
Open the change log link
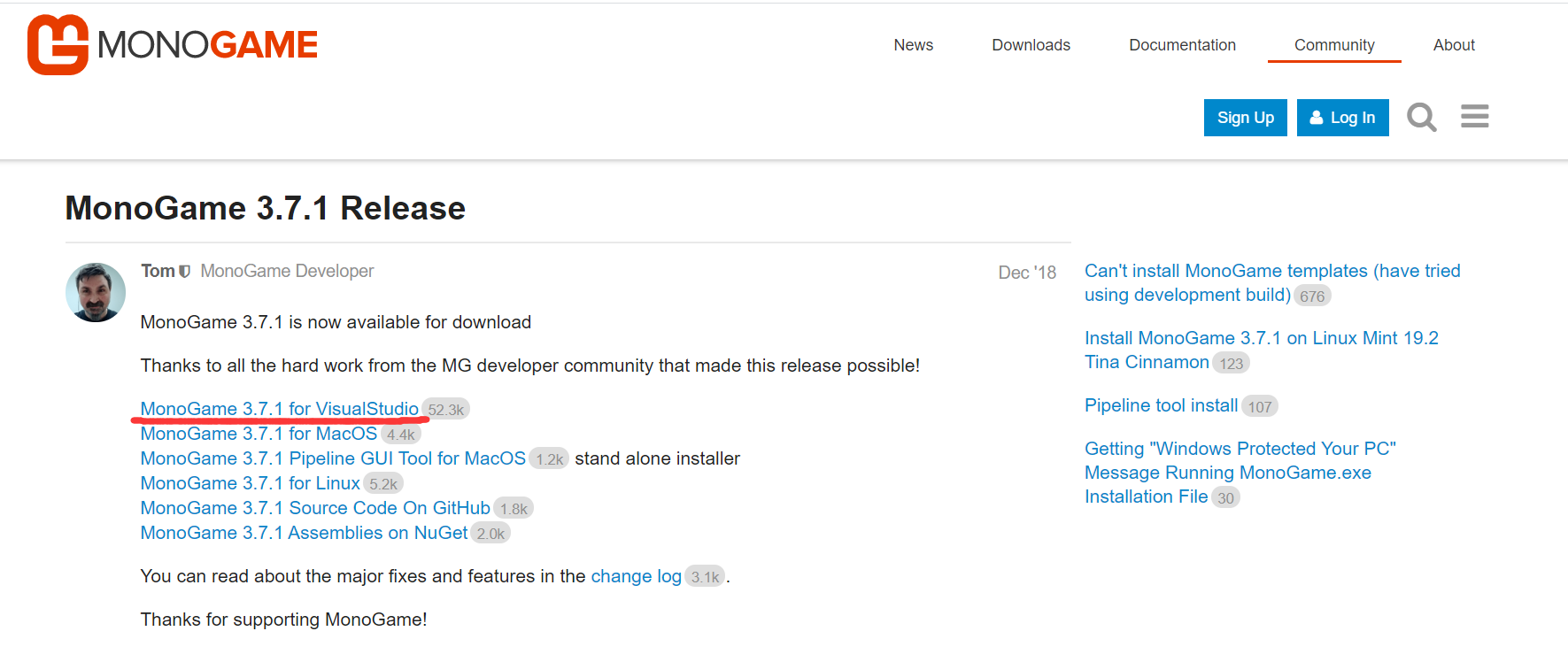(636, 576)
